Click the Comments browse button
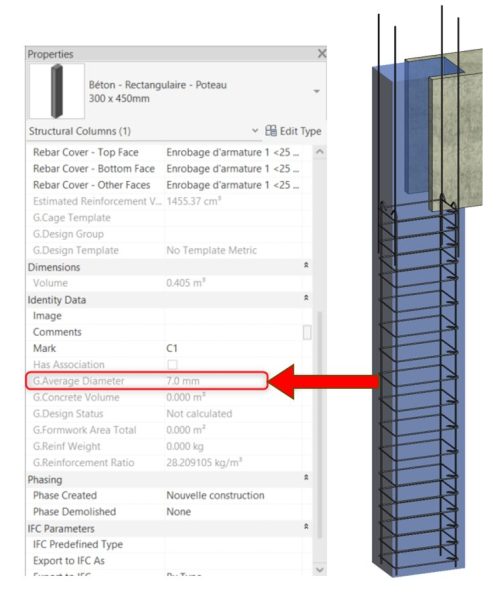This screenshot has width=500, height=594. 307,332
